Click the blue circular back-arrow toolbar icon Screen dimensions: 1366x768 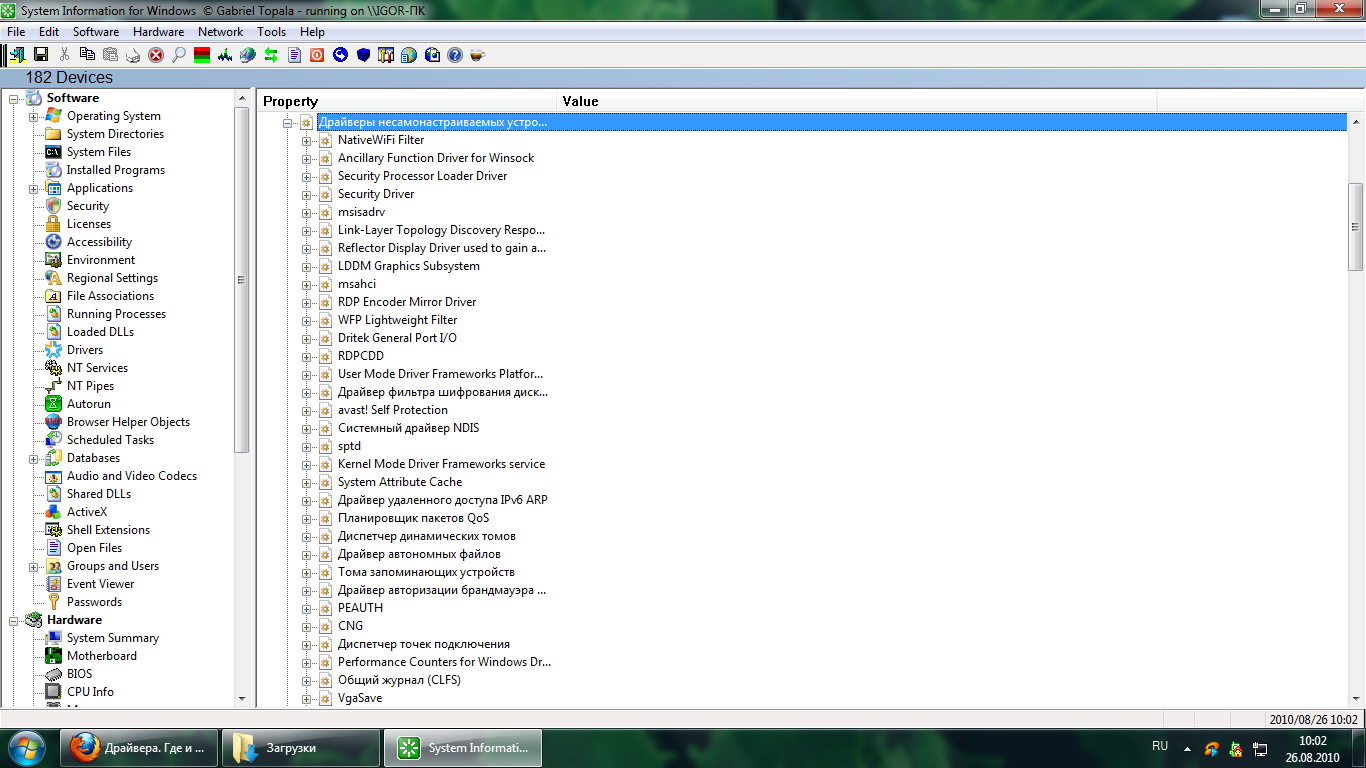340,55
